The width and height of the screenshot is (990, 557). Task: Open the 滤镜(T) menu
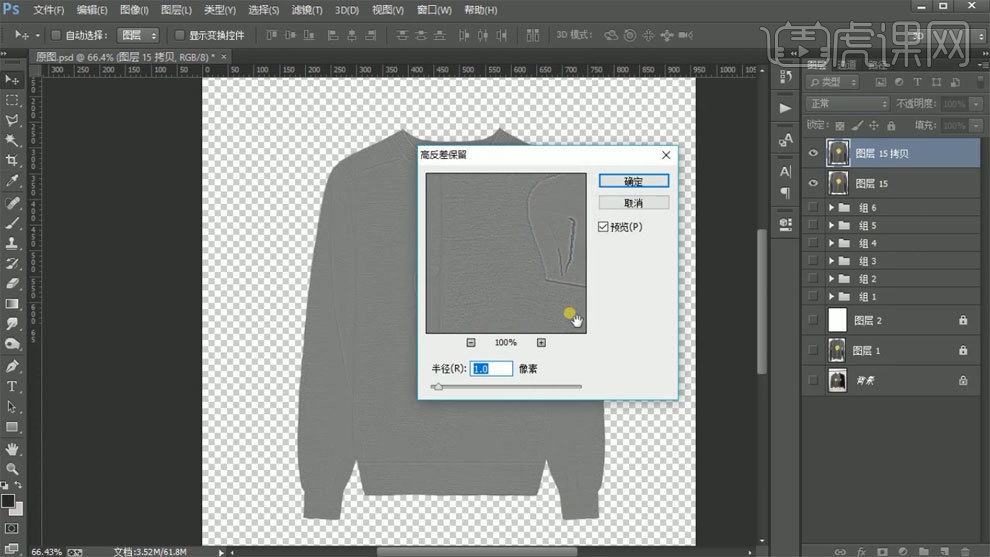[306, 10]
